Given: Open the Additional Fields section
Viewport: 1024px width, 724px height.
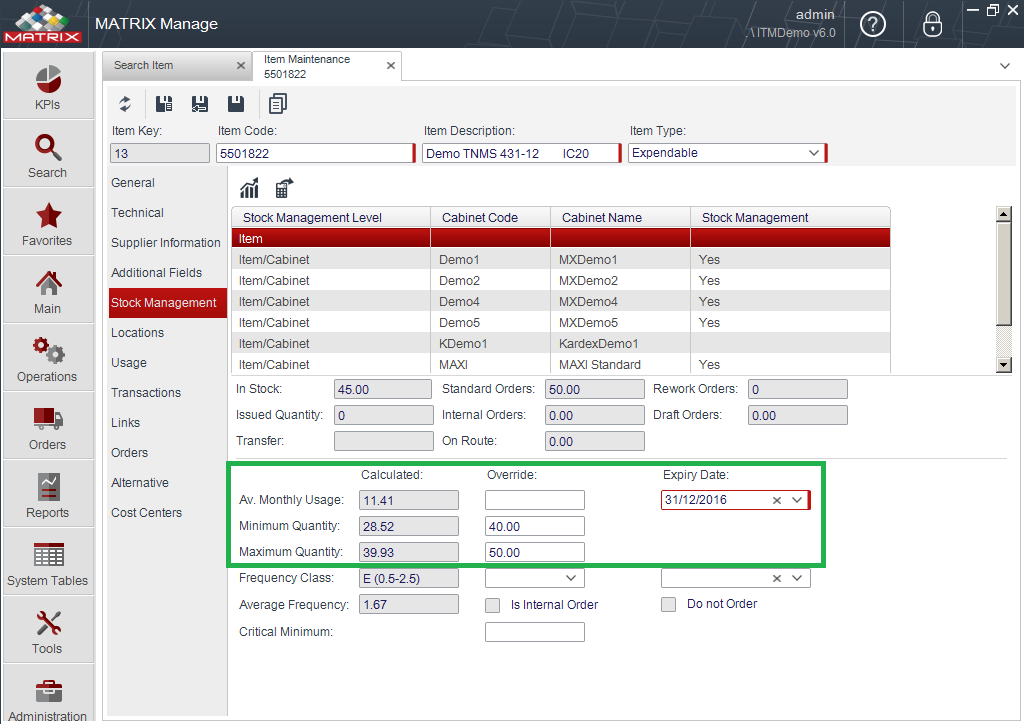Looking at the screenshot, I should point(157,273).
